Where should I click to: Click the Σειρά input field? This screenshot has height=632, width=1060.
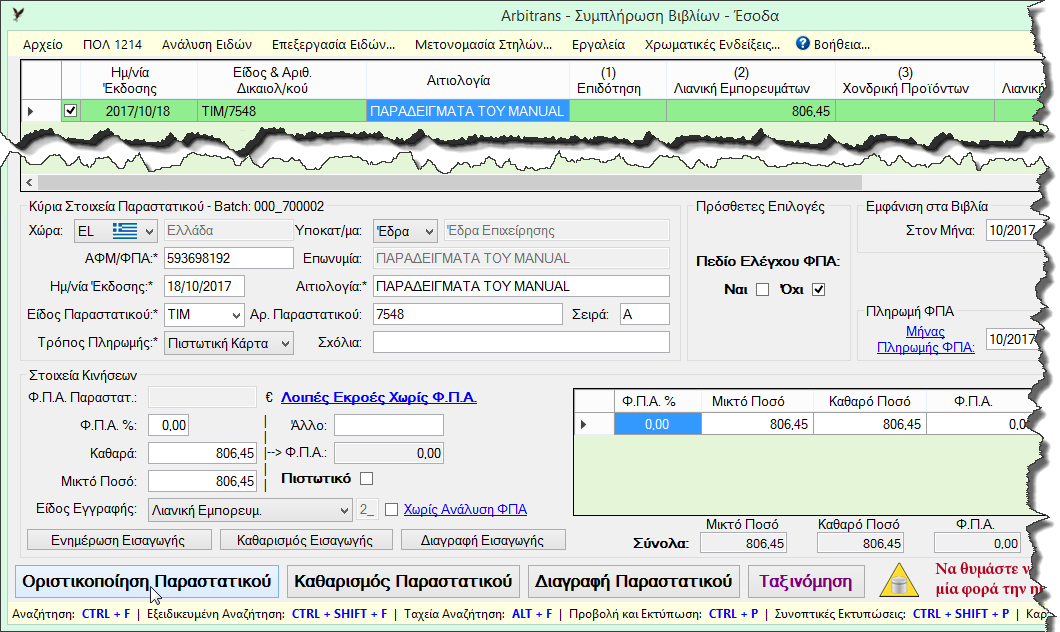[x=645, y=314]
